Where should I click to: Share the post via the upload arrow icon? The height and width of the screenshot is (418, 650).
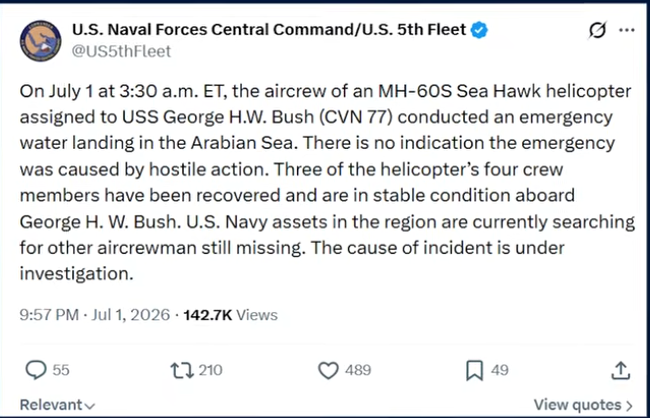pos(621,370)
